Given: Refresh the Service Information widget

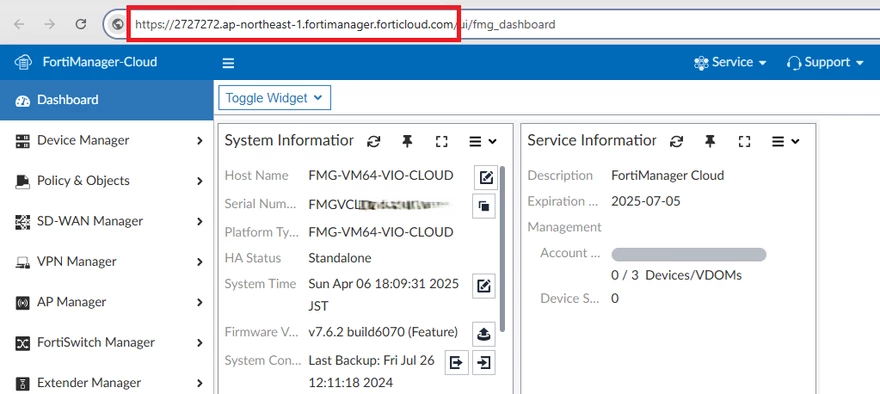Looking at the screenshot, I should (x=677, y=141).
